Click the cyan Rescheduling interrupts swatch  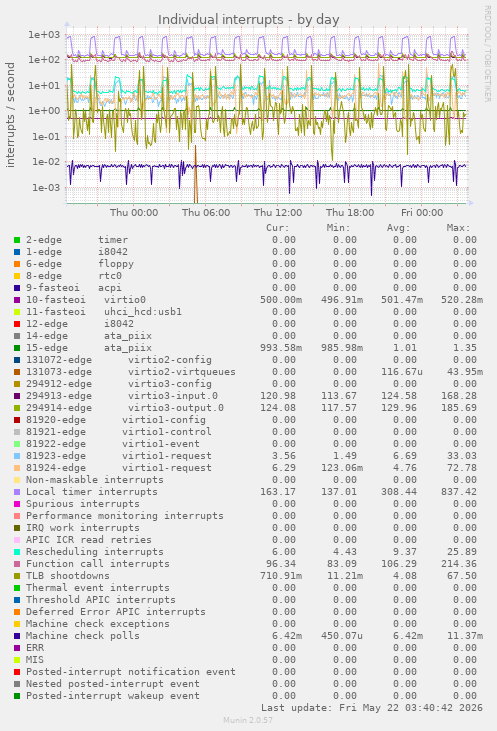17,552
